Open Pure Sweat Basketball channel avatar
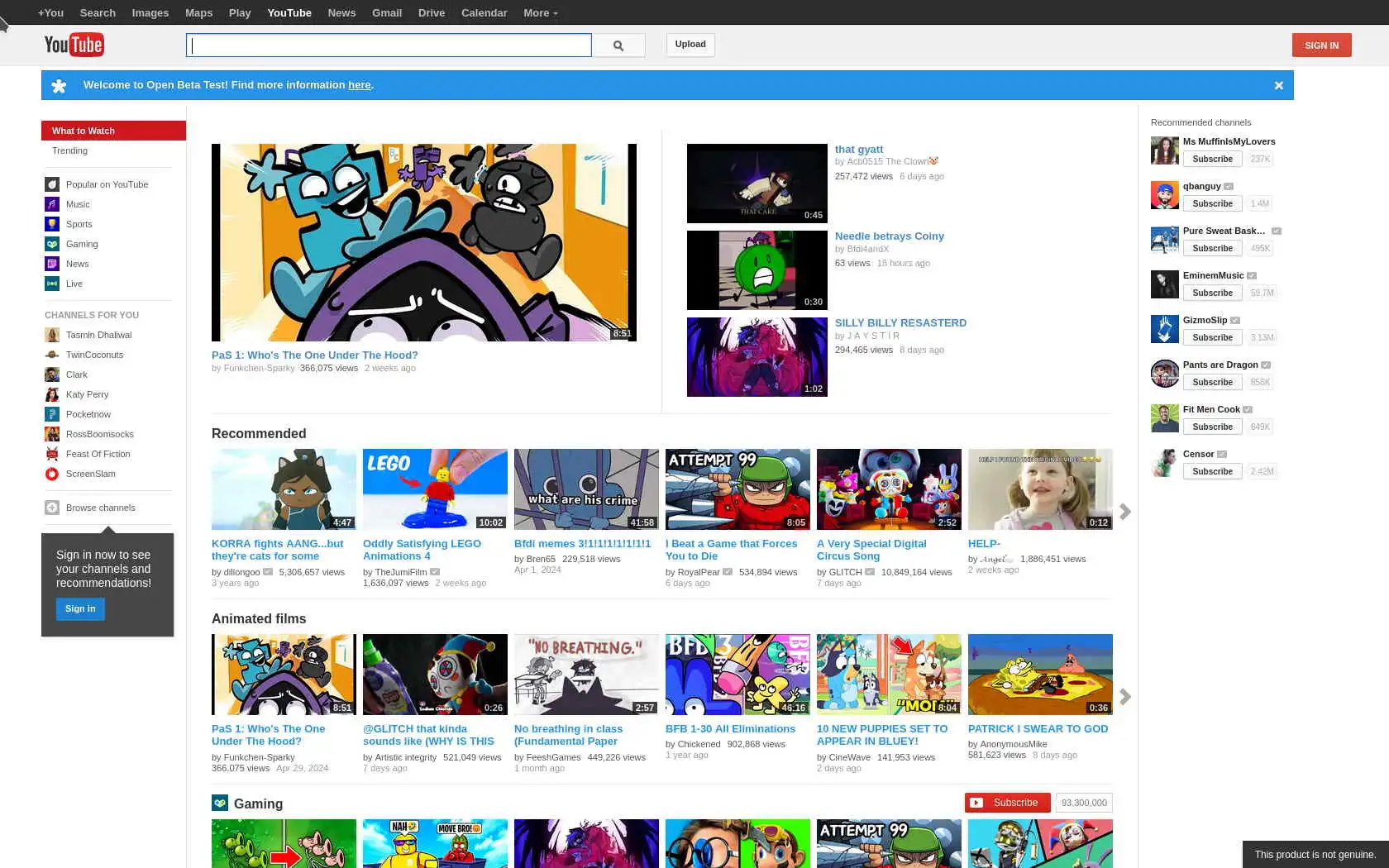 tap(1164, 240)
